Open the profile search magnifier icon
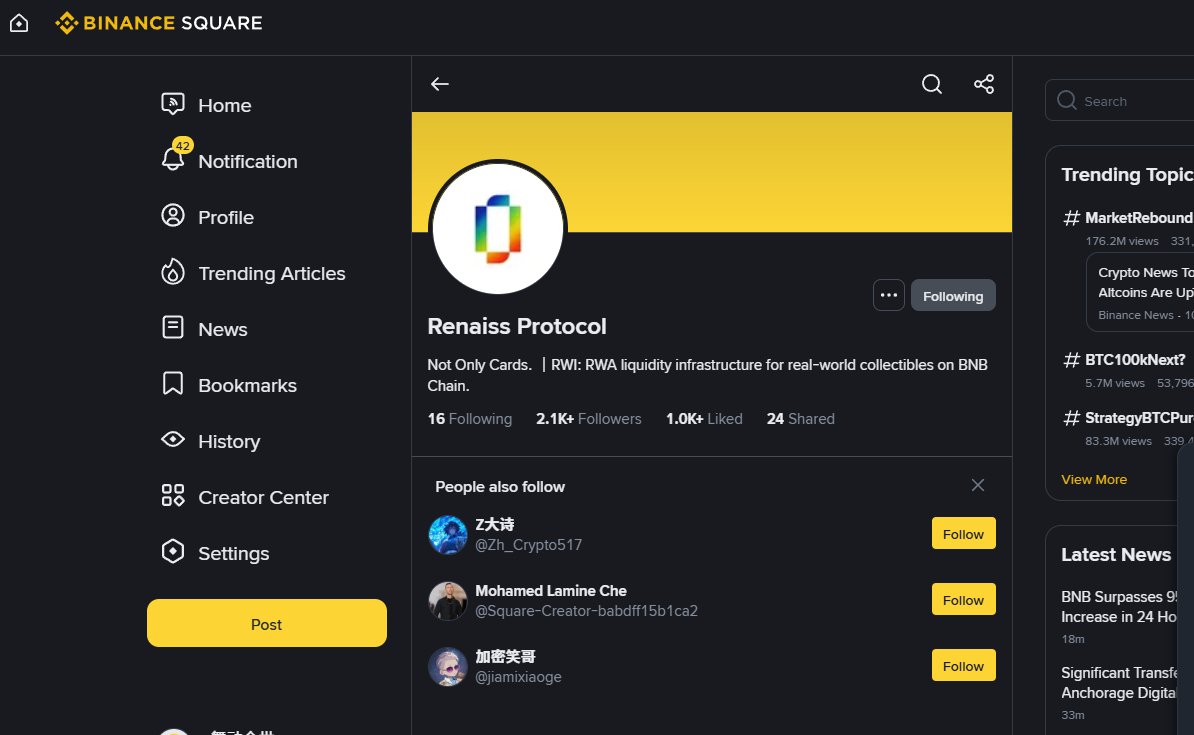This screenshot has width=1194, height=735. click(932, 84)
